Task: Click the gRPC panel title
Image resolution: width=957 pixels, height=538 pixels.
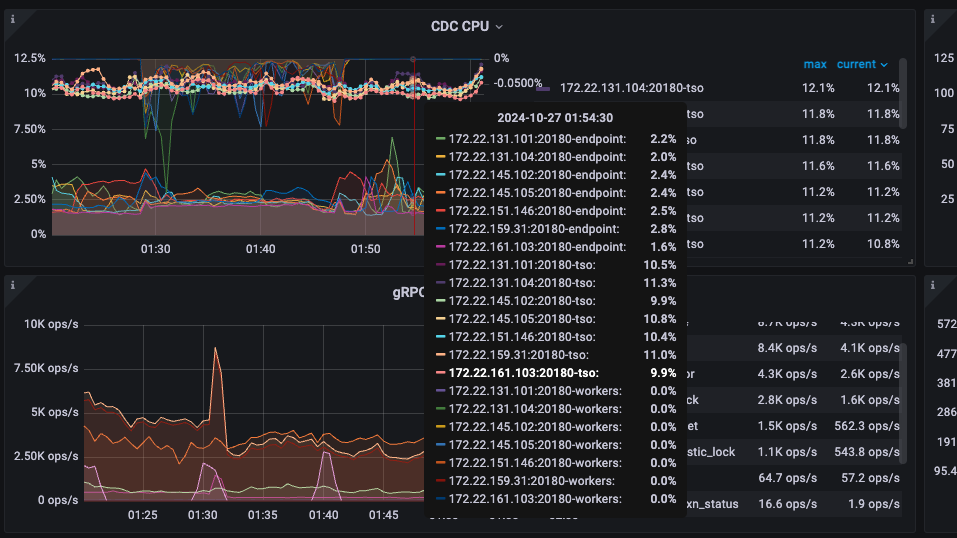Action: click(x=408, y=292)
